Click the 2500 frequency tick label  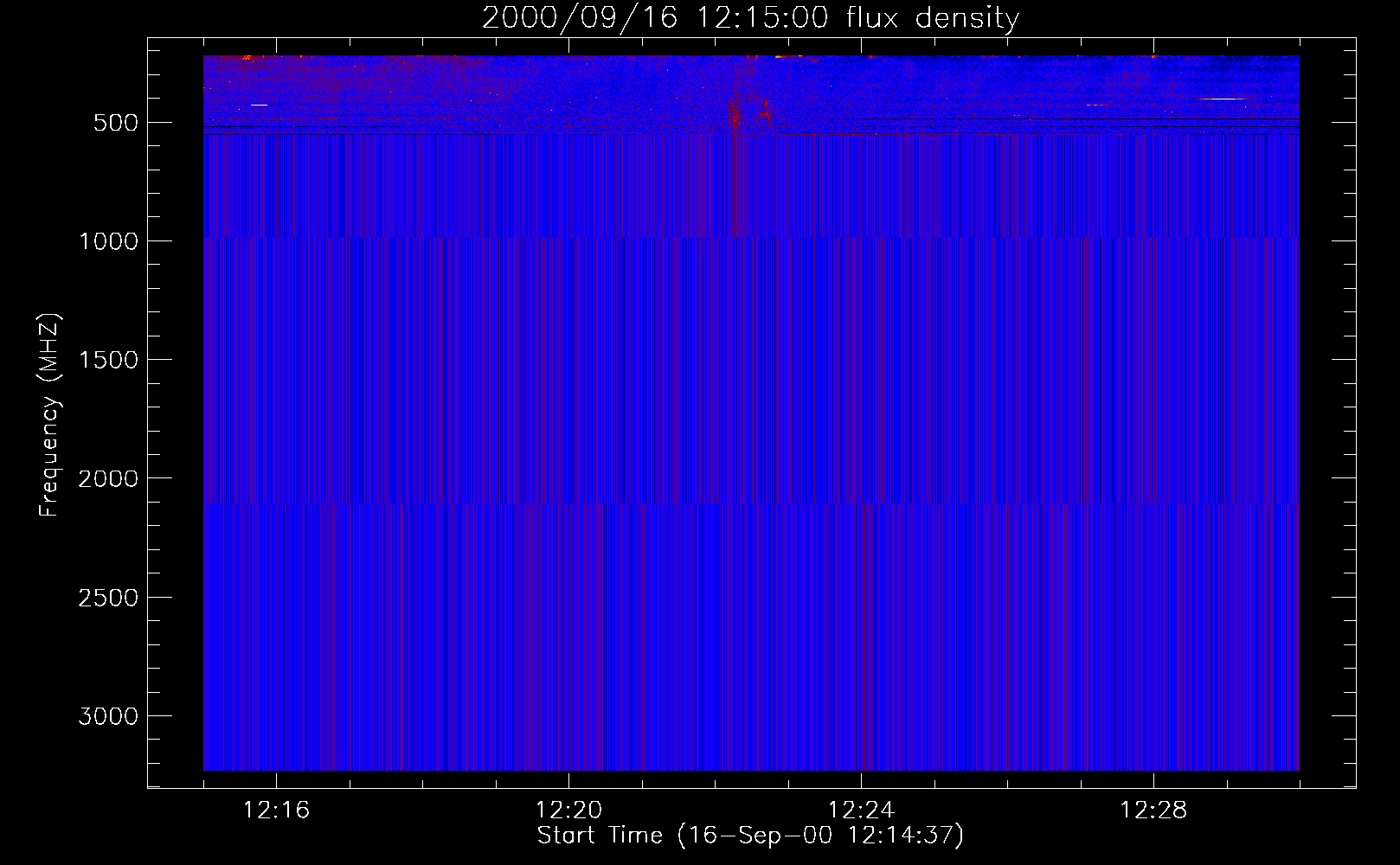[x=108, y=598]
